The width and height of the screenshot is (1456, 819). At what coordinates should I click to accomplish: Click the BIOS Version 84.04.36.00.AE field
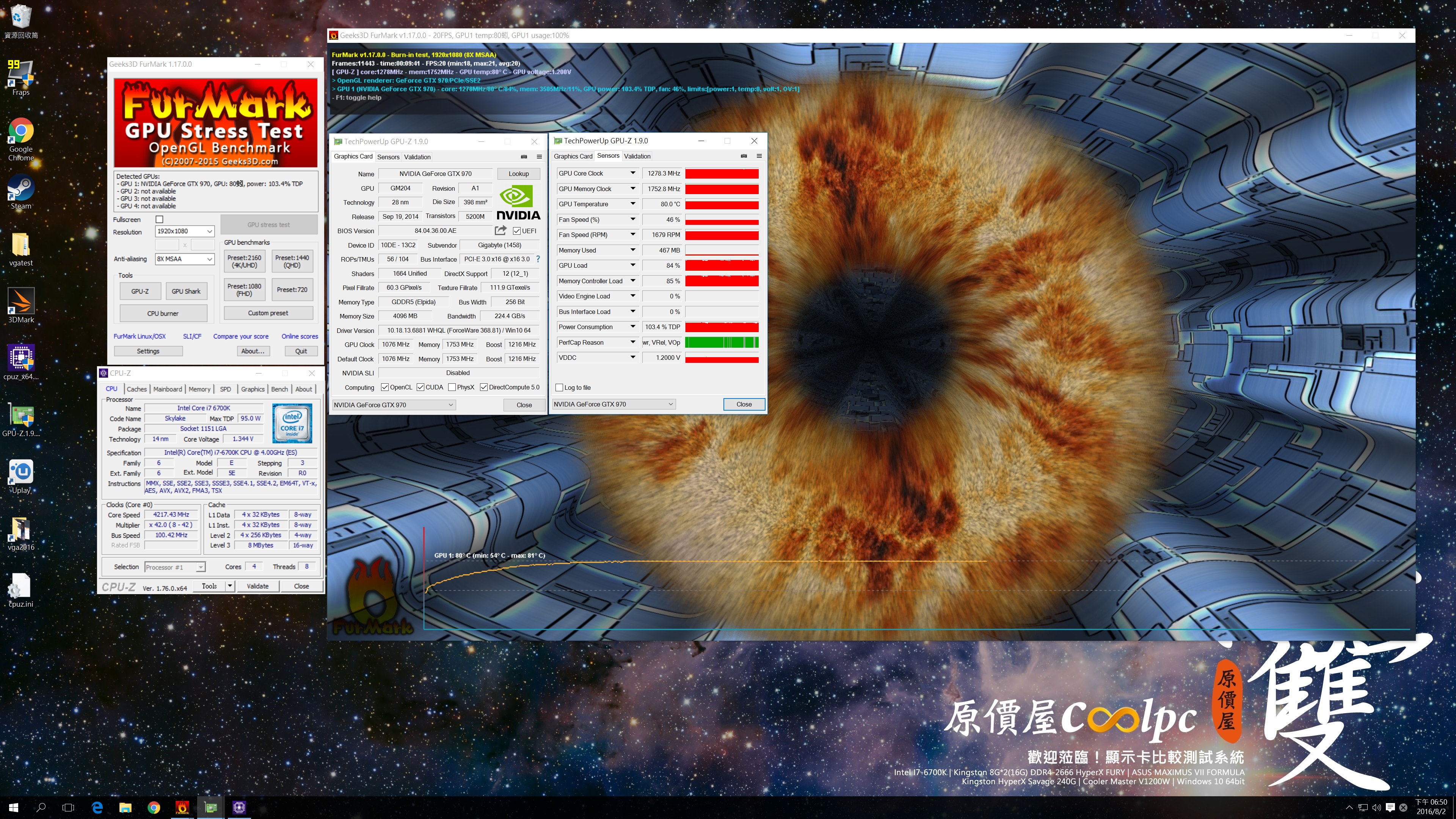click(x=435, y=231)
